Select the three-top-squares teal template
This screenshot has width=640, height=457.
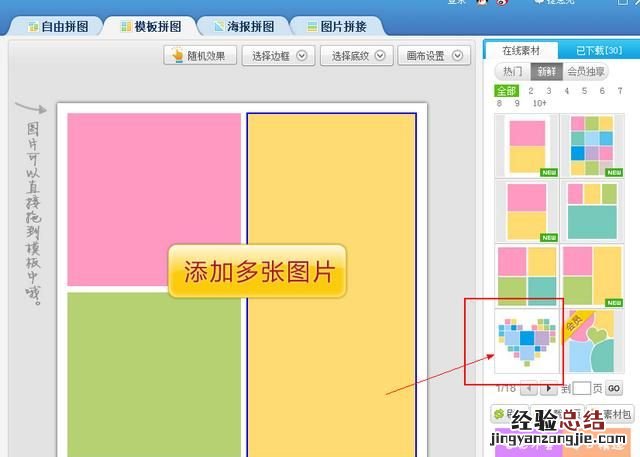point(591,210)
